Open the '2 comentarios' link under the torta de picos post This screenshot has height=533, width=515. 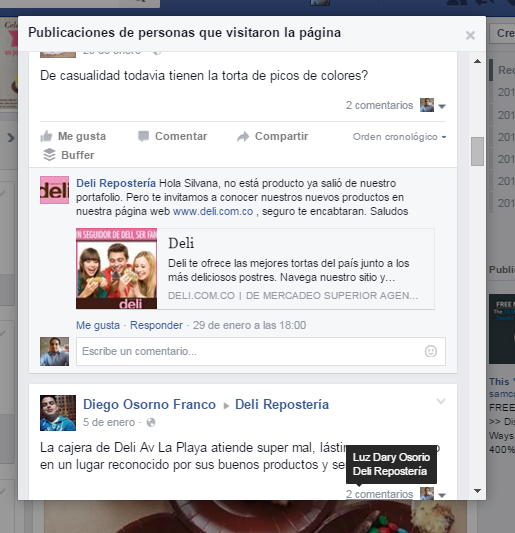pos(379,105)
